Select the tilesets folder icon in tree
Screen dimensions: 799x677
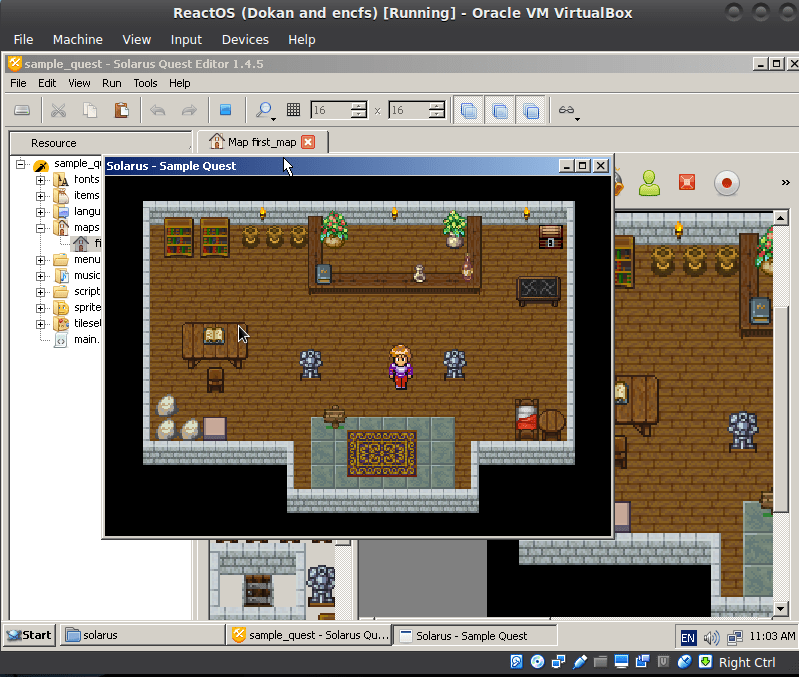point(61,323)
